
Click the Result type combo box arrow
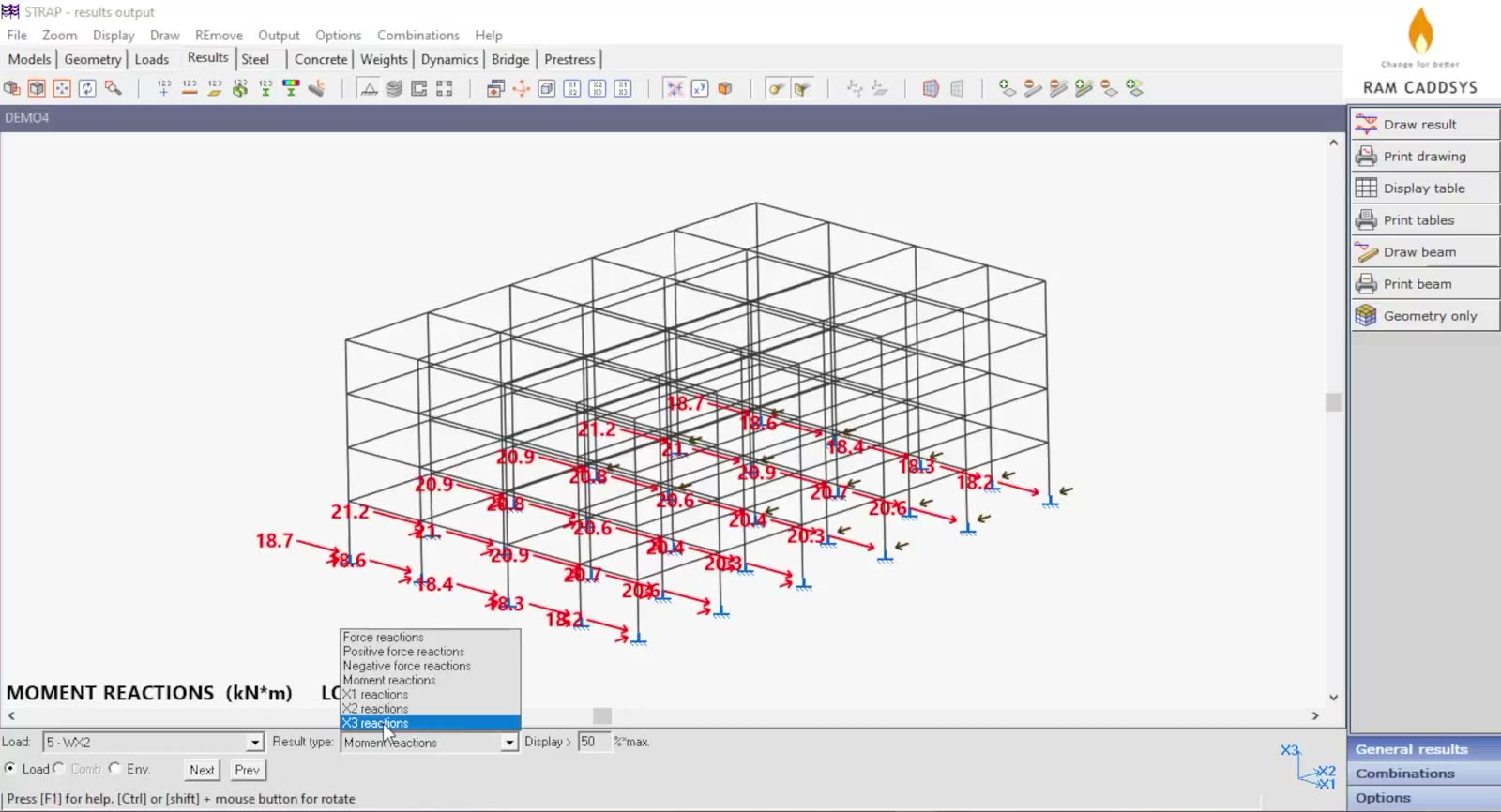coord(508,743)
